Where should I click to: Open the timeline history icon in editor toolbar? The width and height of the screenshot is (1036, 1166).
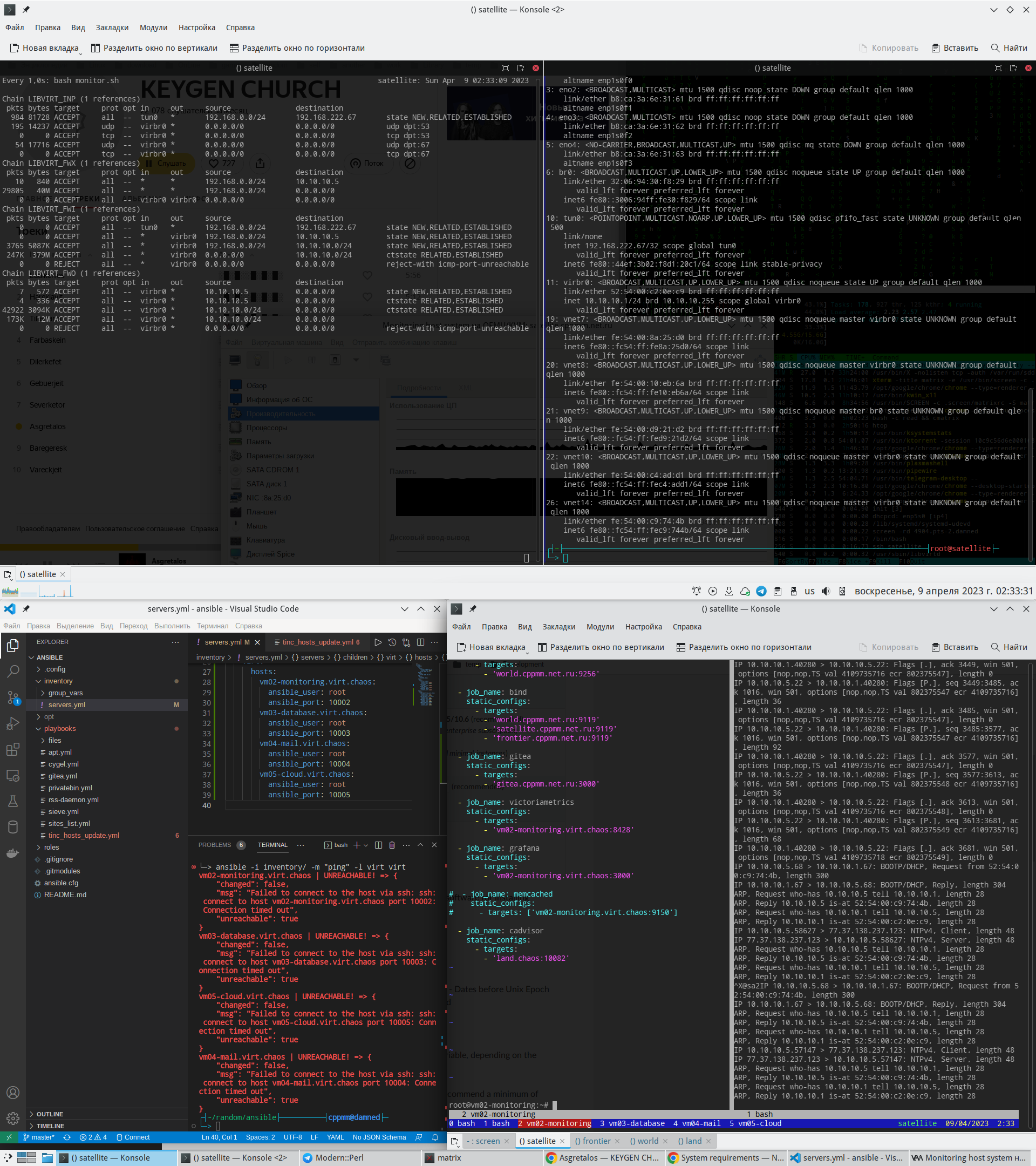click(392, 642)
